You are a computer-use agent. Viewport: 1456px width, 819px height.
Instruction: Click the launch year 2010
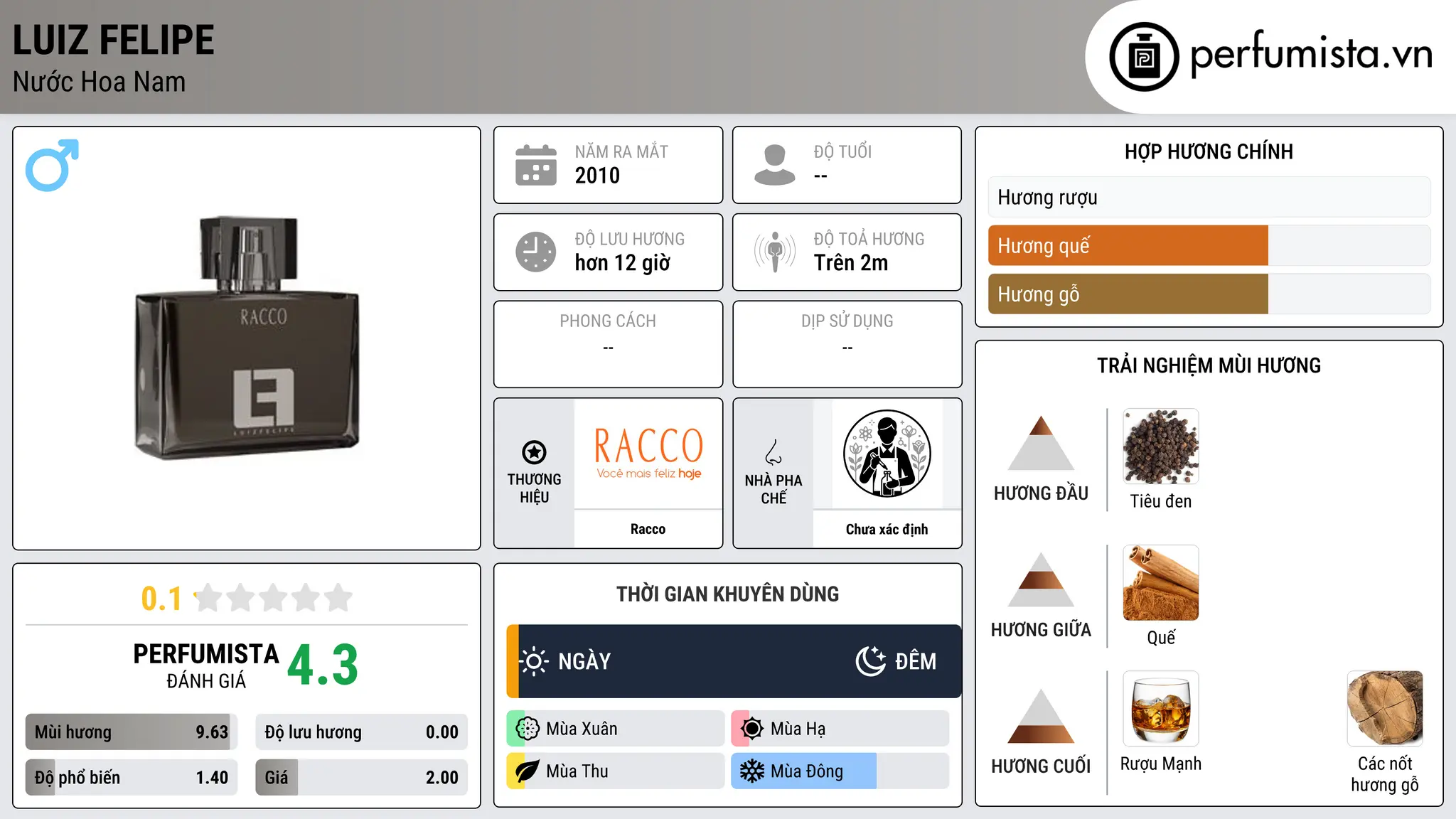597,176
